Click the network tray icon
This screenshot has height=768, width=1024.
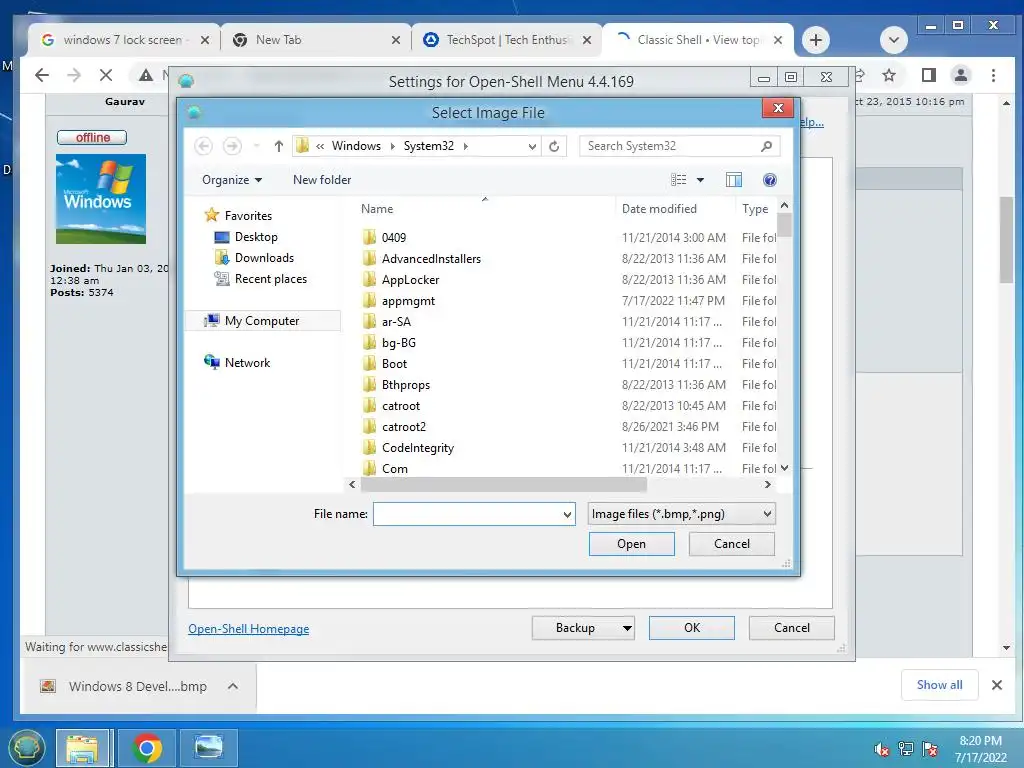click(x=906, y=749)
